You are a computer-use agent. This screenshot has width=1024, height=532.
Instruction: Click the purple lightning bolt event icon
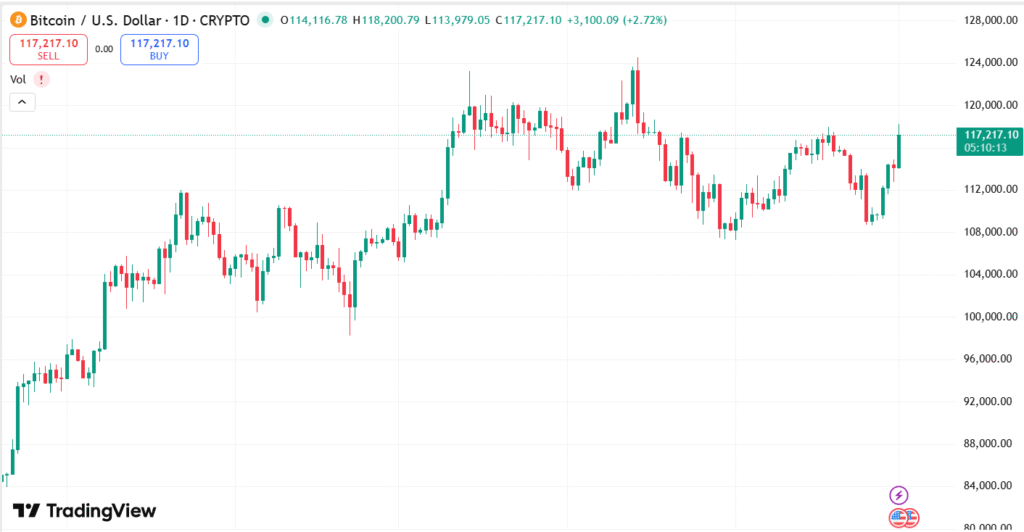[899, 495]
